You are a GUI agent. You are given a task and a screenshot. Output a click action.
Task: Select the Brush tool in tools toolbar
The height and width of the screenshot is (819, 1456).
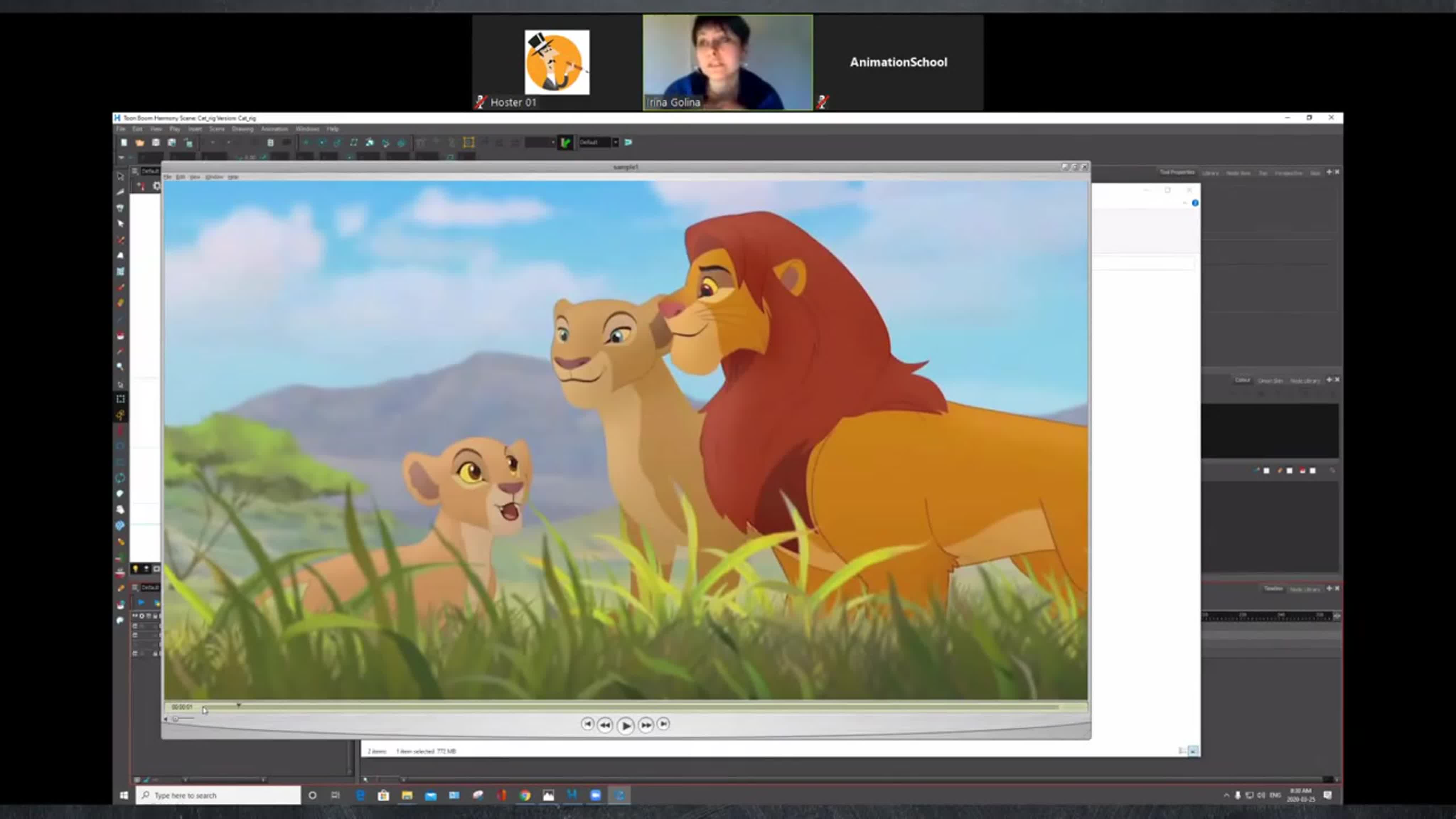coord(120,287)
